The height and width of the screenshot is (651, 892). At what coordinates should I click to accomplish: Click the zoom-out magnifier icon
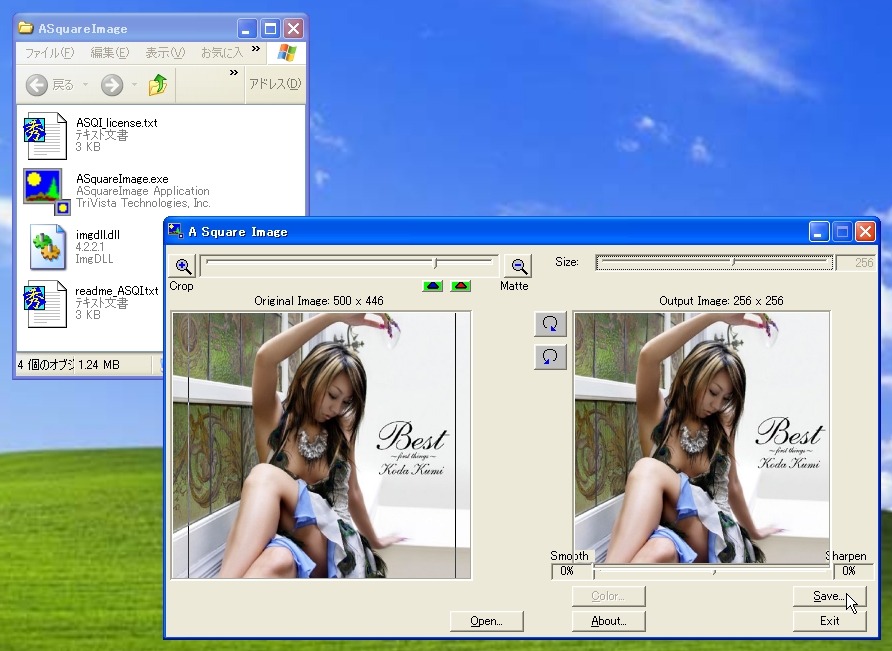coord(518,266)
